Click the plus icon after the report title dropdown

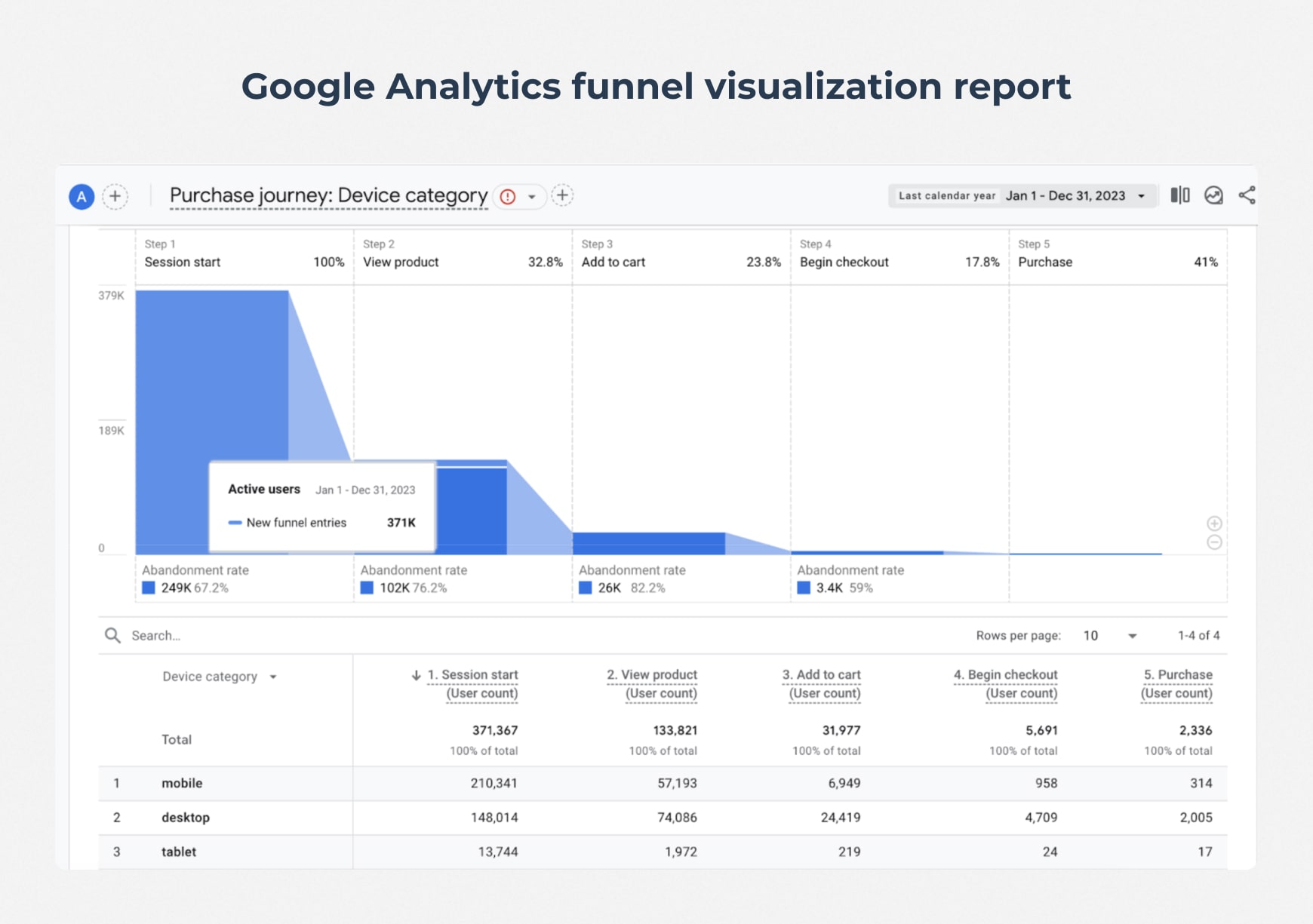click(562, 195)
